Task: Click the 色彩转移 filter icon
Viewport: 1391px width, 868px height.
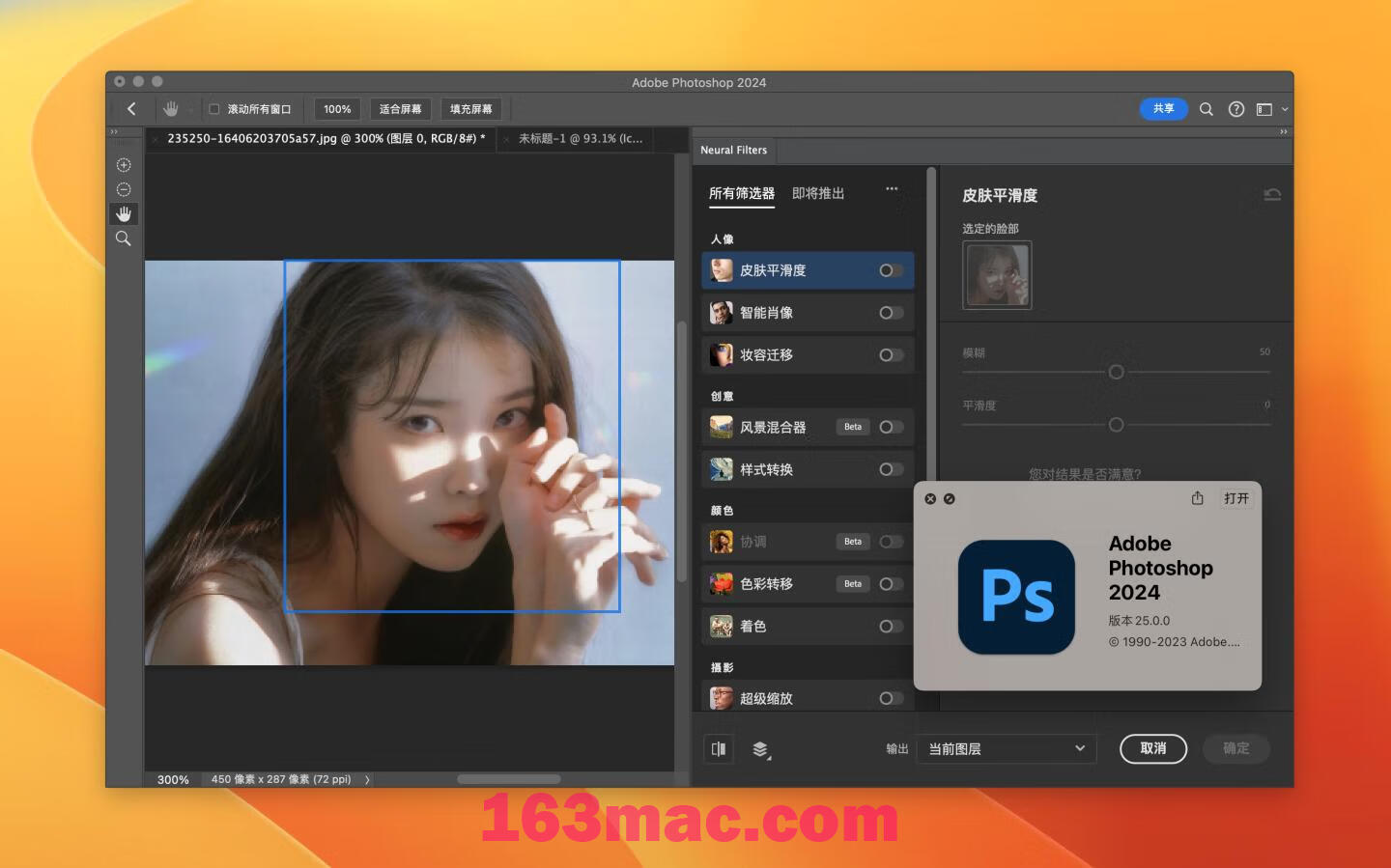Action: coord(722,584)
